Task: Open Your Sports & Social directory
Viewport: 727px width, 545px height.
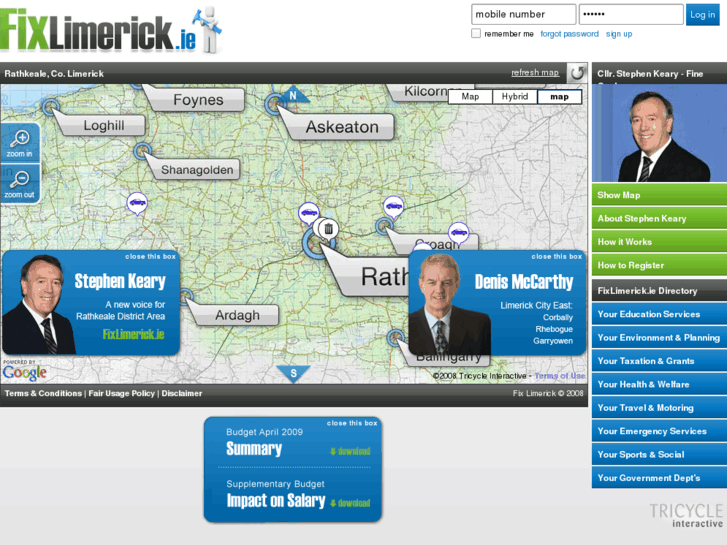Action: tap(659, 454)
